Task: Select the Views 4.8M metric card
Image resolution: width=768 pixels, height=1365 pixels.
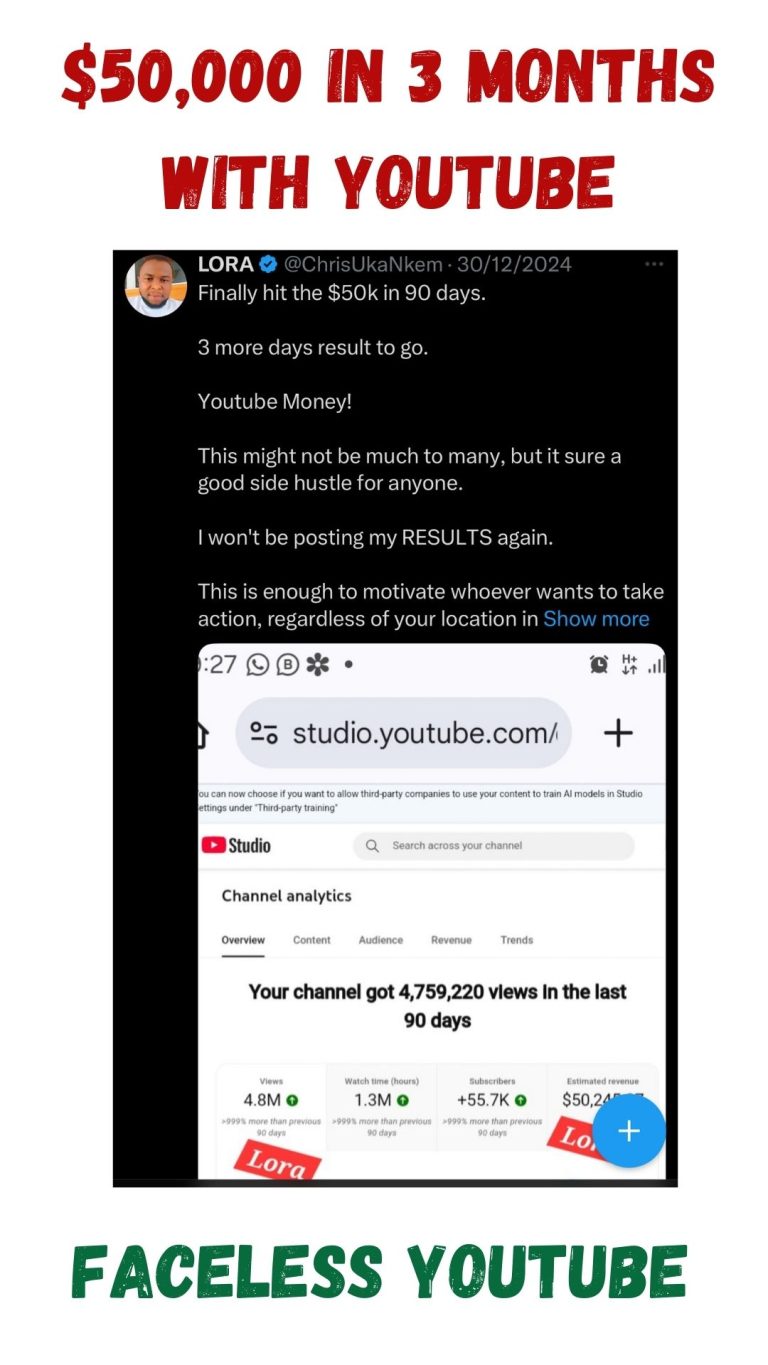Action: (x=271, y=1107)
